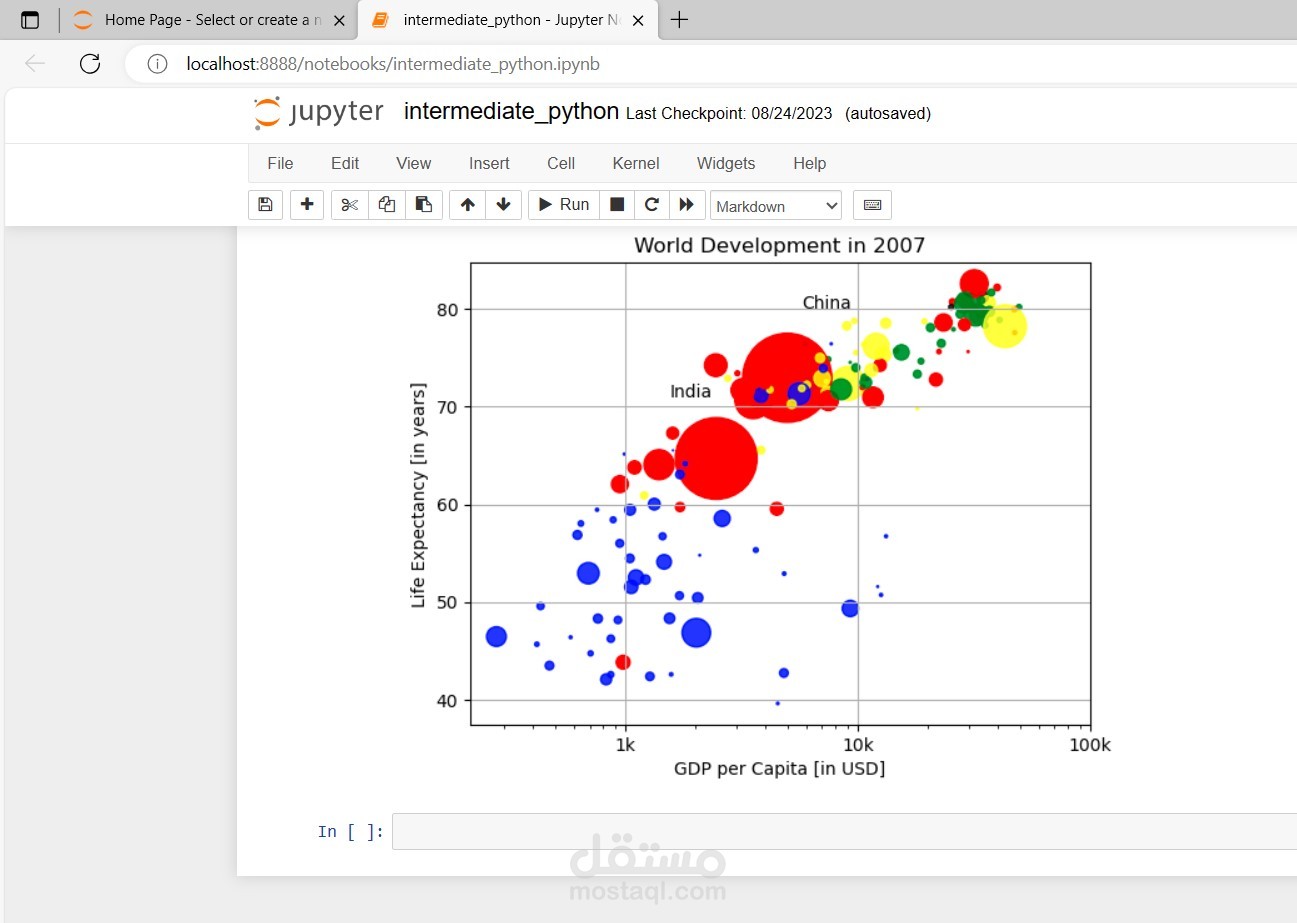Save the notebook with the floppy disk icon
The image size is (1297, 923).
[x=265, y=205]
